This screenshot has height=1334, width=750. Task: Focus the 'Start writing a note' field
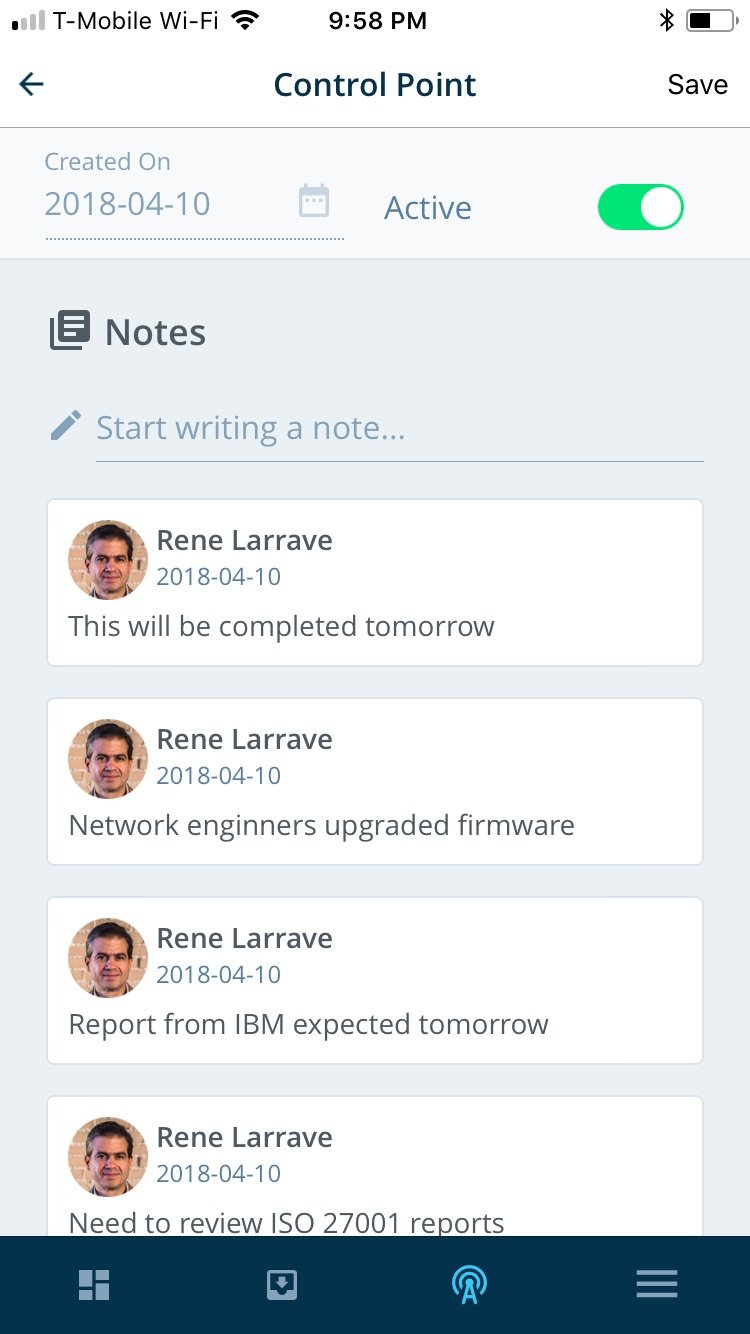click(x=398, y=429)
